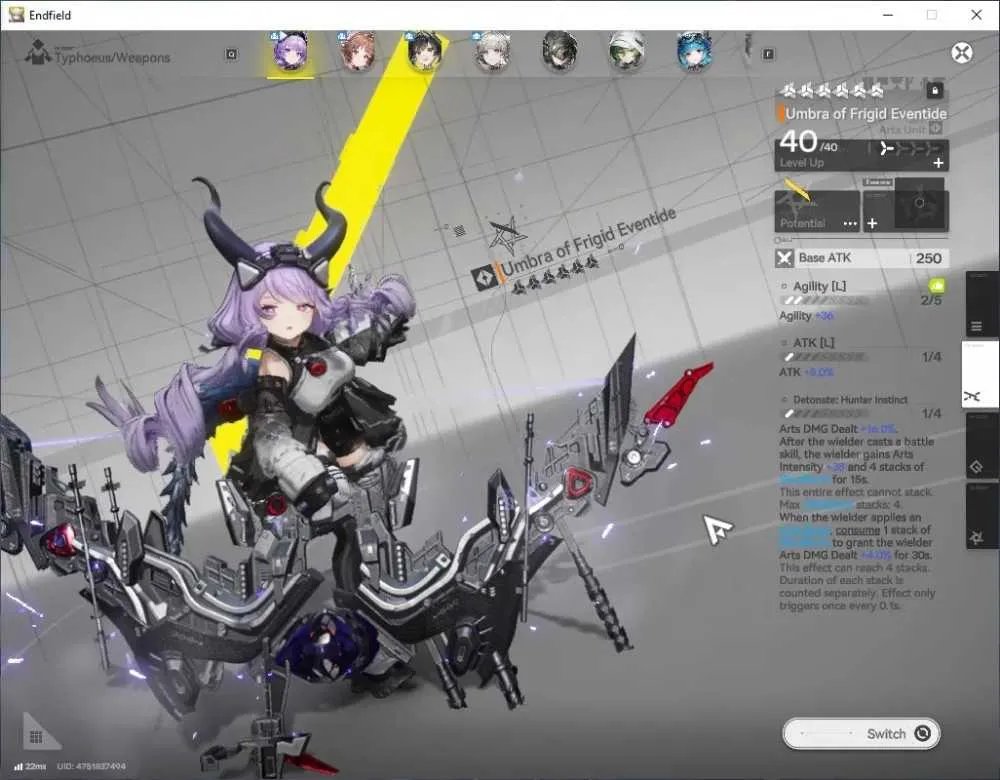Click the Base ATK value 250
The image size is (1000, 780).
(929, 258)
